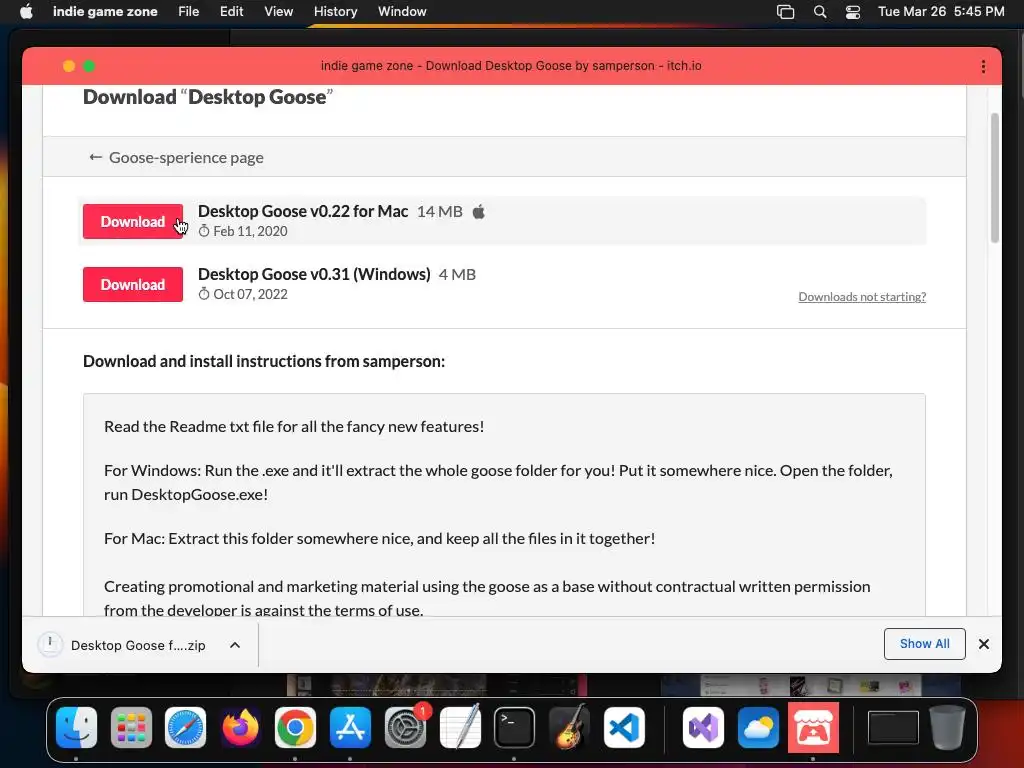Viewport: 1024px width, 768px height.
Task: Open Trash from the dock
Action: point(947,727)
